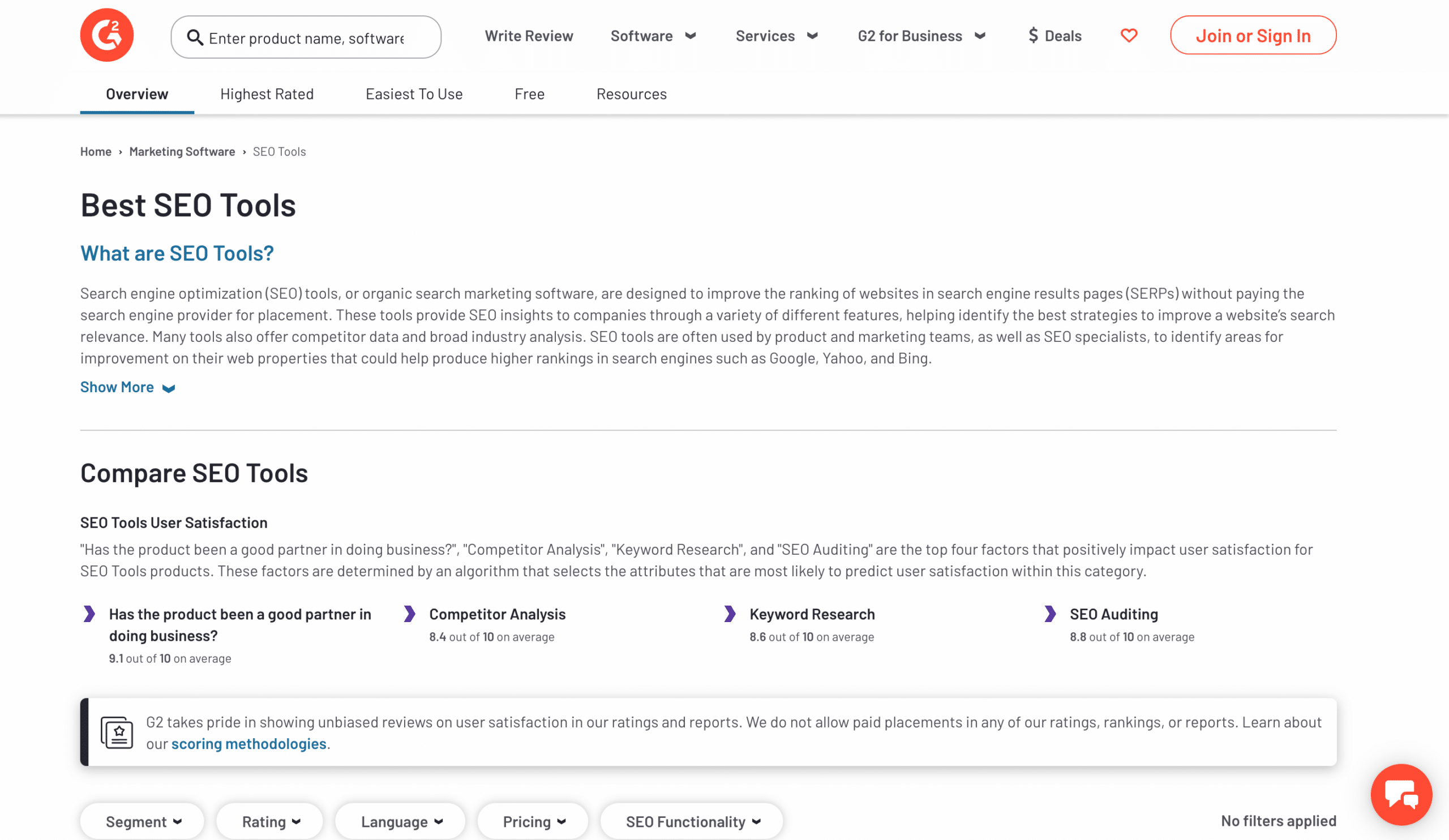Click the G2 logo icon
The width and height of the screenshot is (1449, 840).
pyautogui.click(x=106, y=35)
